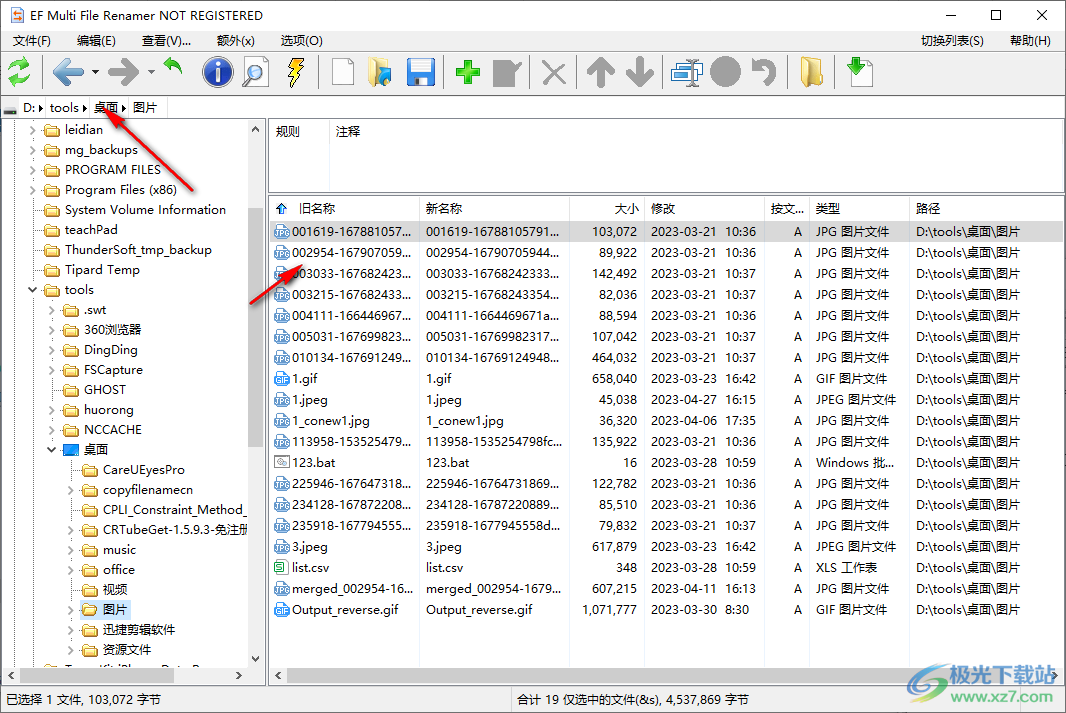
Task: Open rules file with folder icon
Action: (380, 72)
